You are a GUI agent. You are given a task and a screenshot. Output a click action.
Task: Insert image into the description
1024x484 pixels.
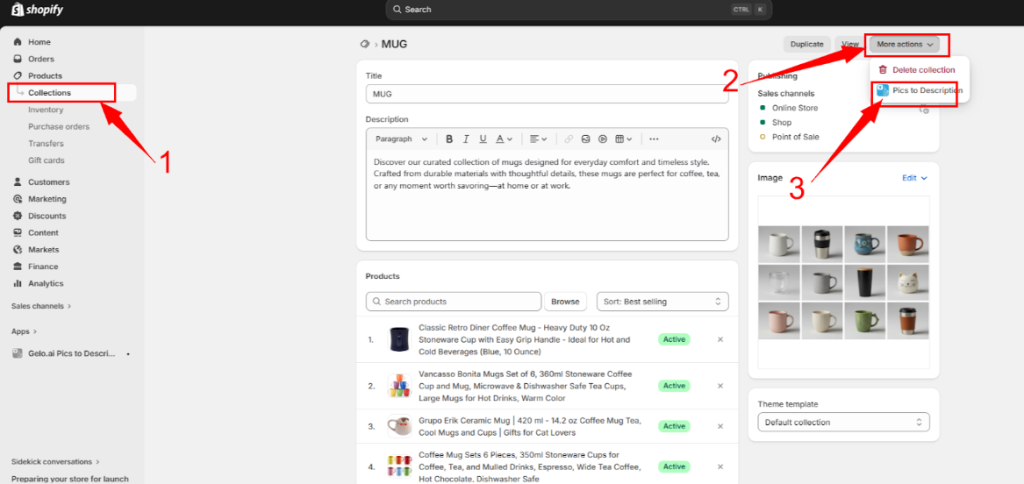pos(586,139)
